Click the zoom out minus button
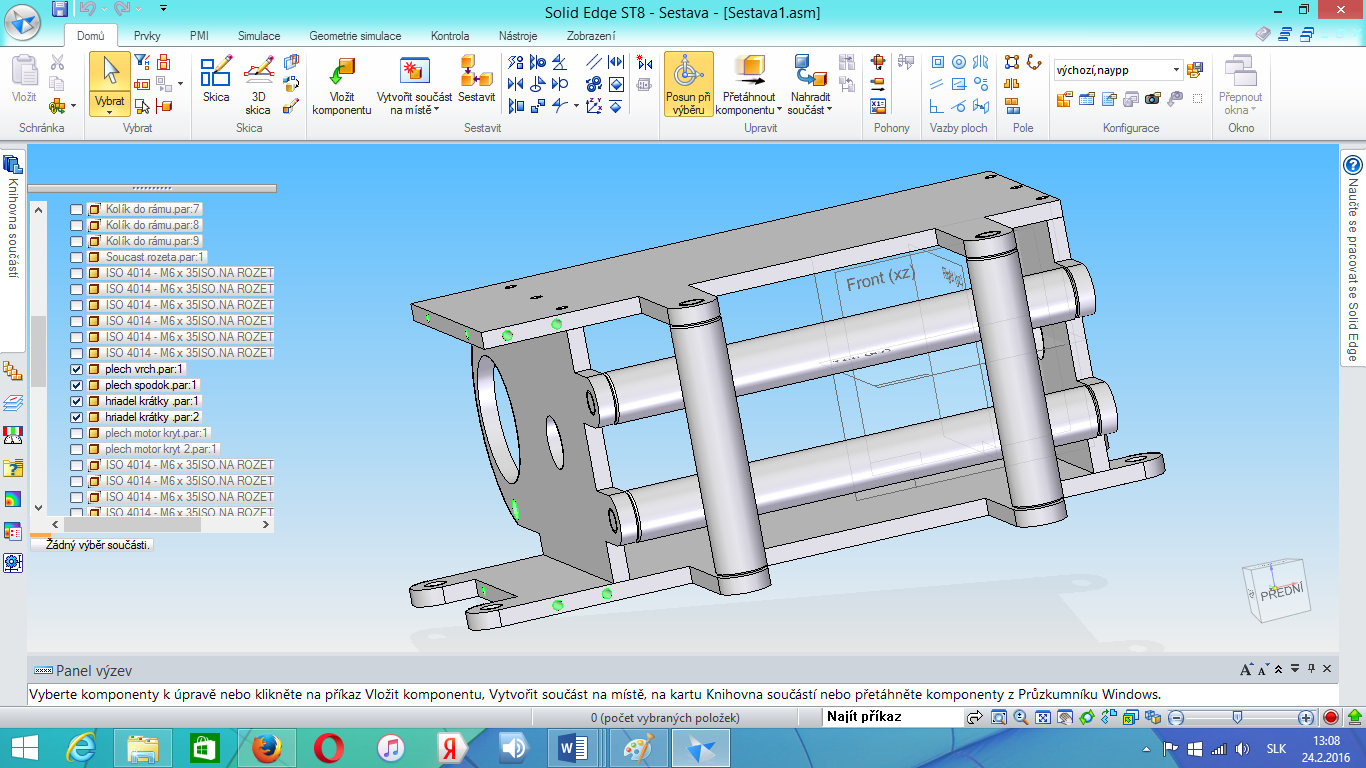1366x768 pixels. click(1177, 718)
